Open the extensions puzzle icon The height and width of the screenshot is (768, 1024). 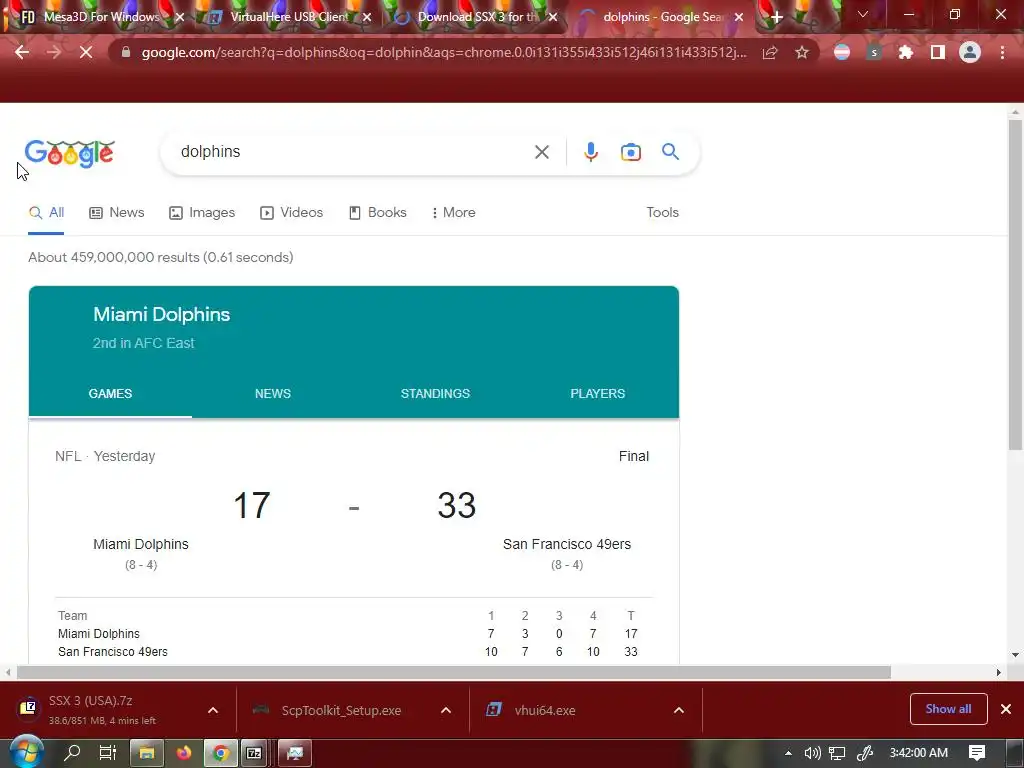coord(905,52)
